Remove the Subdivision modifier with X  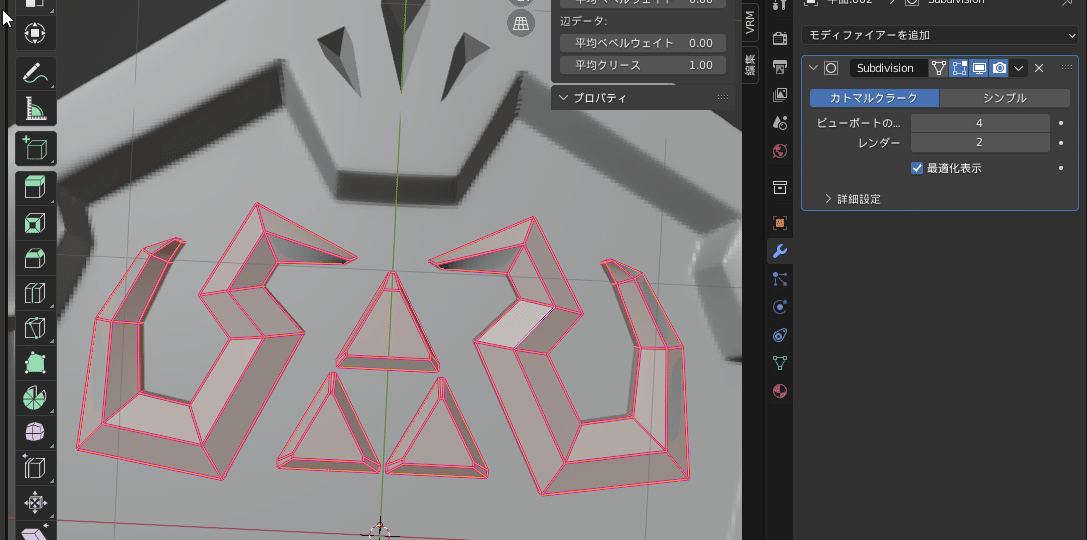pyautogui.click(x=1038, y=68)
